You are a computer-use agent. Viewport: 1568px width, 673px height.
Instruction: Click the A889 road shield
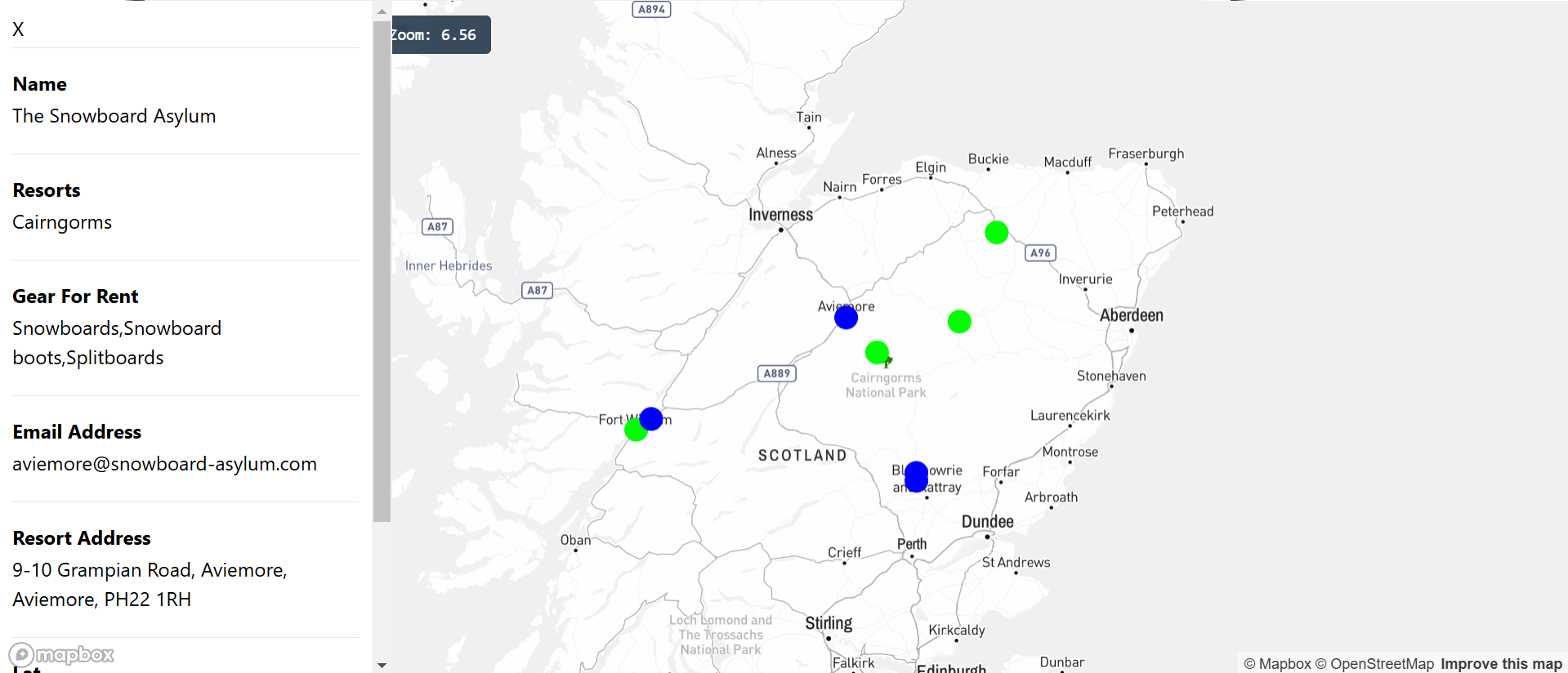tap(776, 373)
